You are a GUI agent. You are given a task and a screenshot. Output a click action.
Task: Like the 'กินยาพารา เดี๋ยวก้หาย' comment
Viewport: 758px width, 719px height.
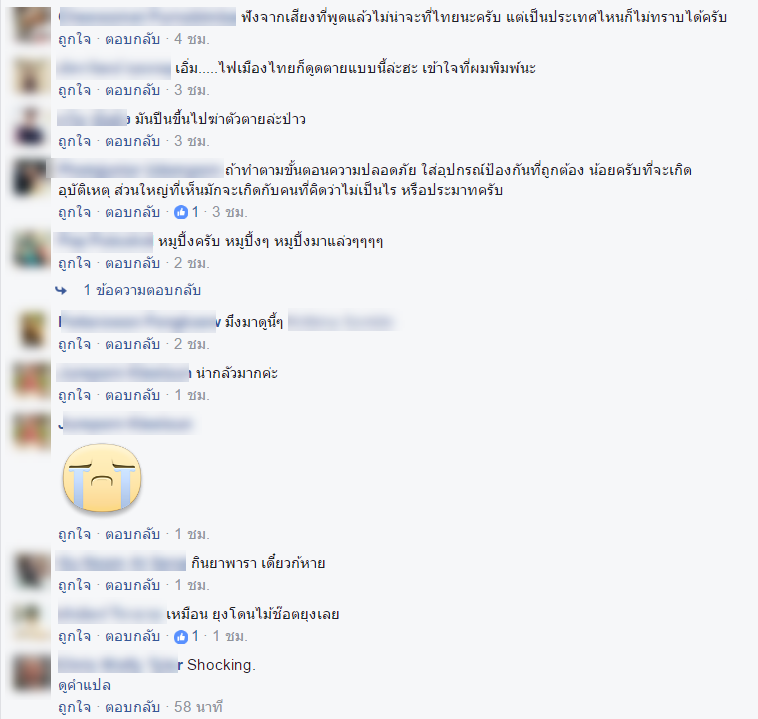pos(74,585)
